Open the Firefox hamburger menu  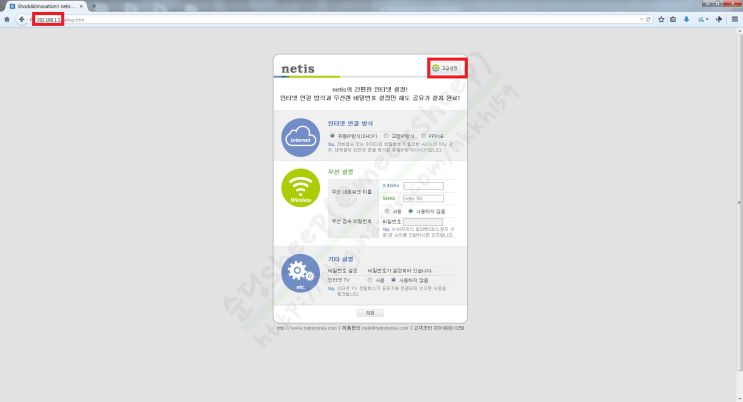(x=734, y=19)
